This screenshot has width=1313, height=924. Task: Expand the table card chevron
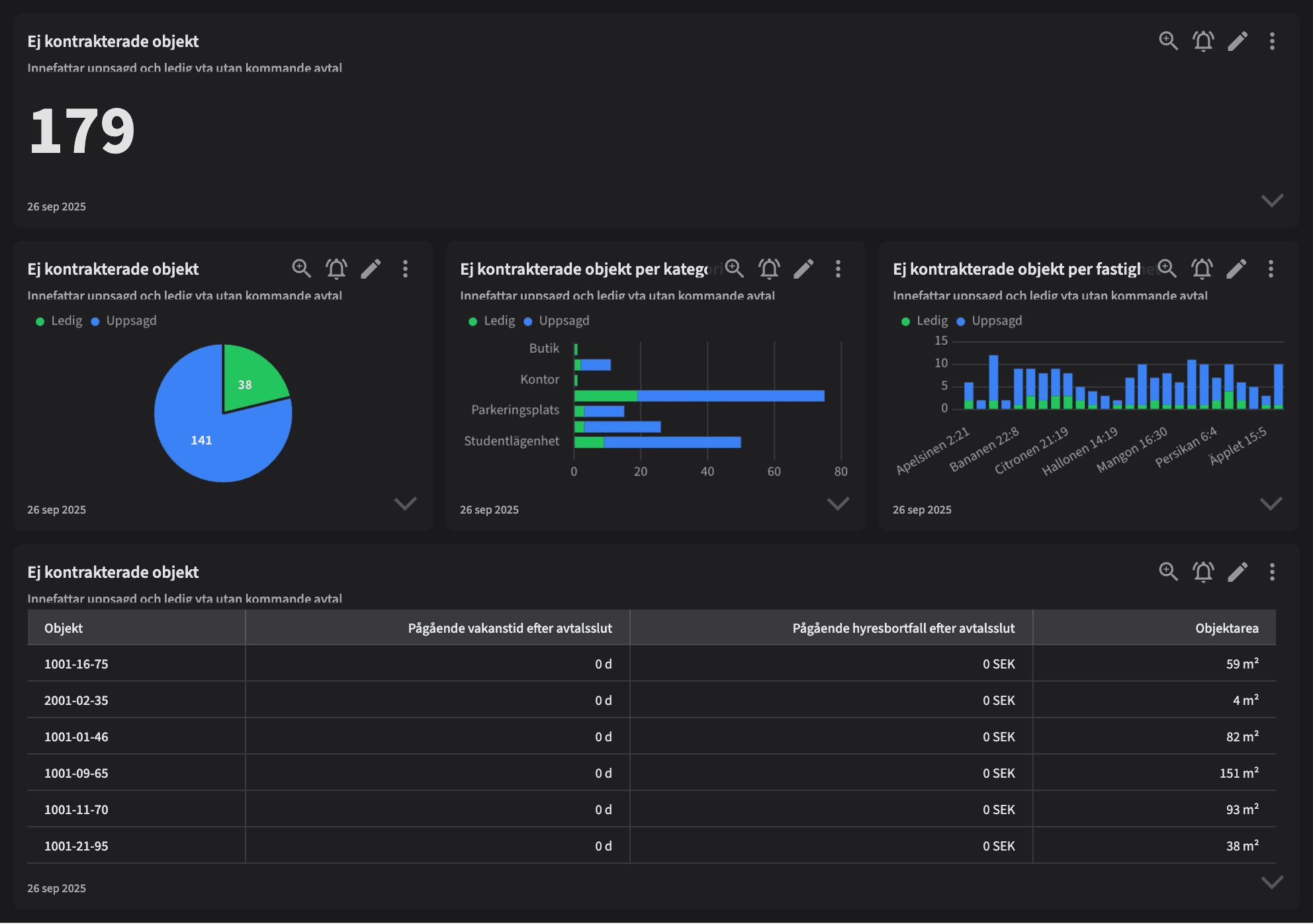pyautogui.click(x=1272, y=882)
